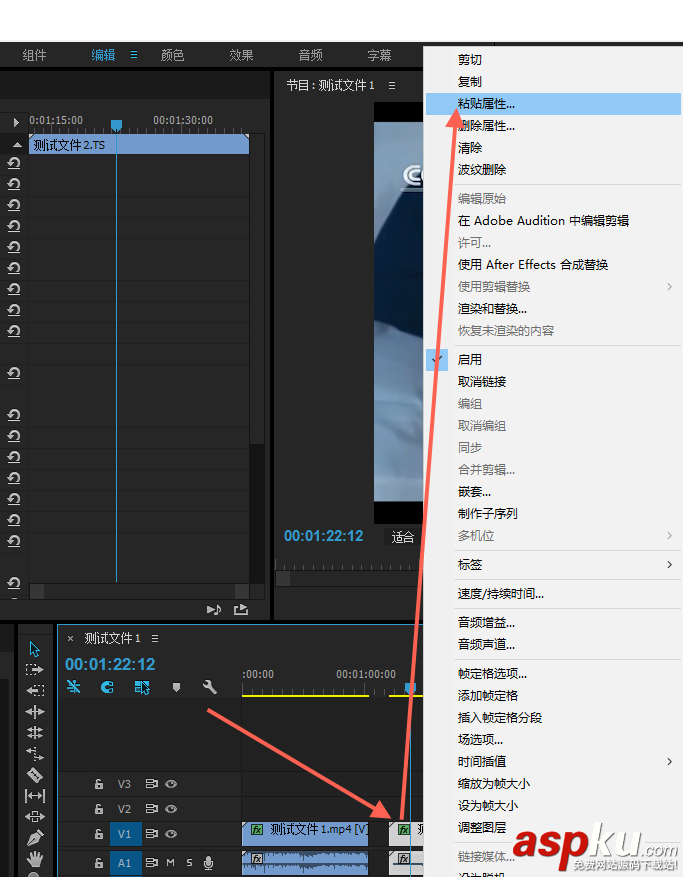This screenshot has height=877, width=683.
Task: Choose 音频增益... menu entry
Action: point(553,623)
